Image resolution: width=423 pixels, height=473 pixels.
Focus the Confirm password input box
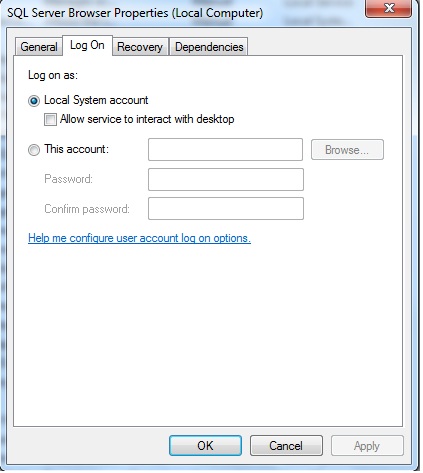226,209
